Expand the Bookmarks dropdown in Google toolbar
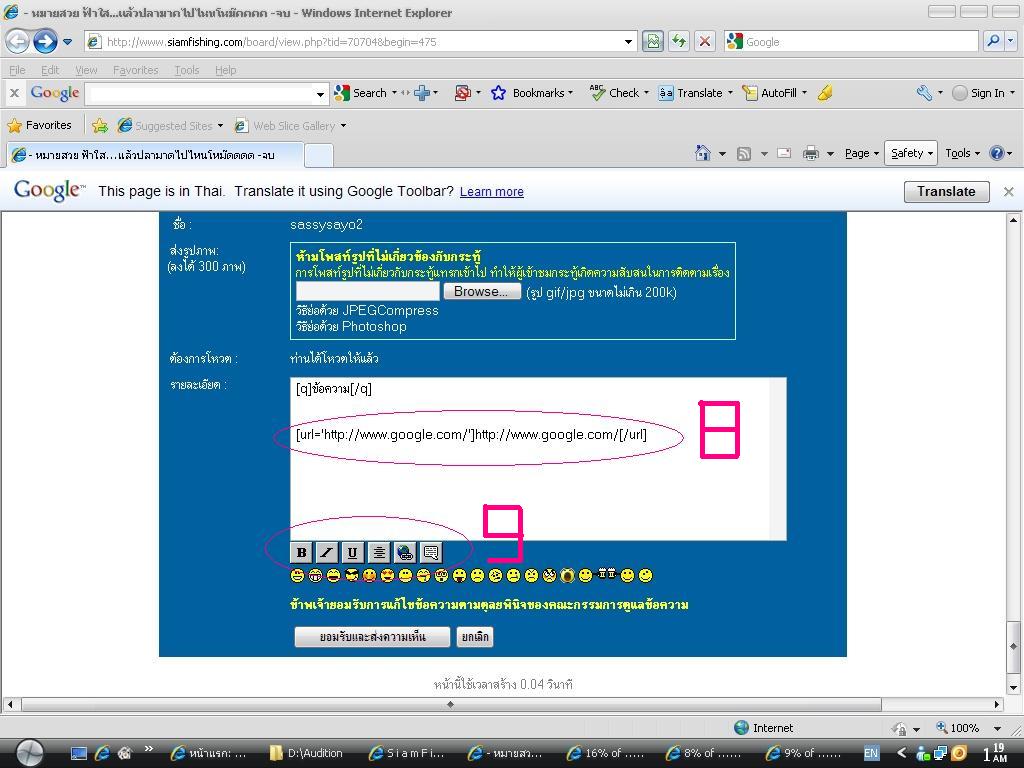 pyautogui.click(x=570, y=93)
